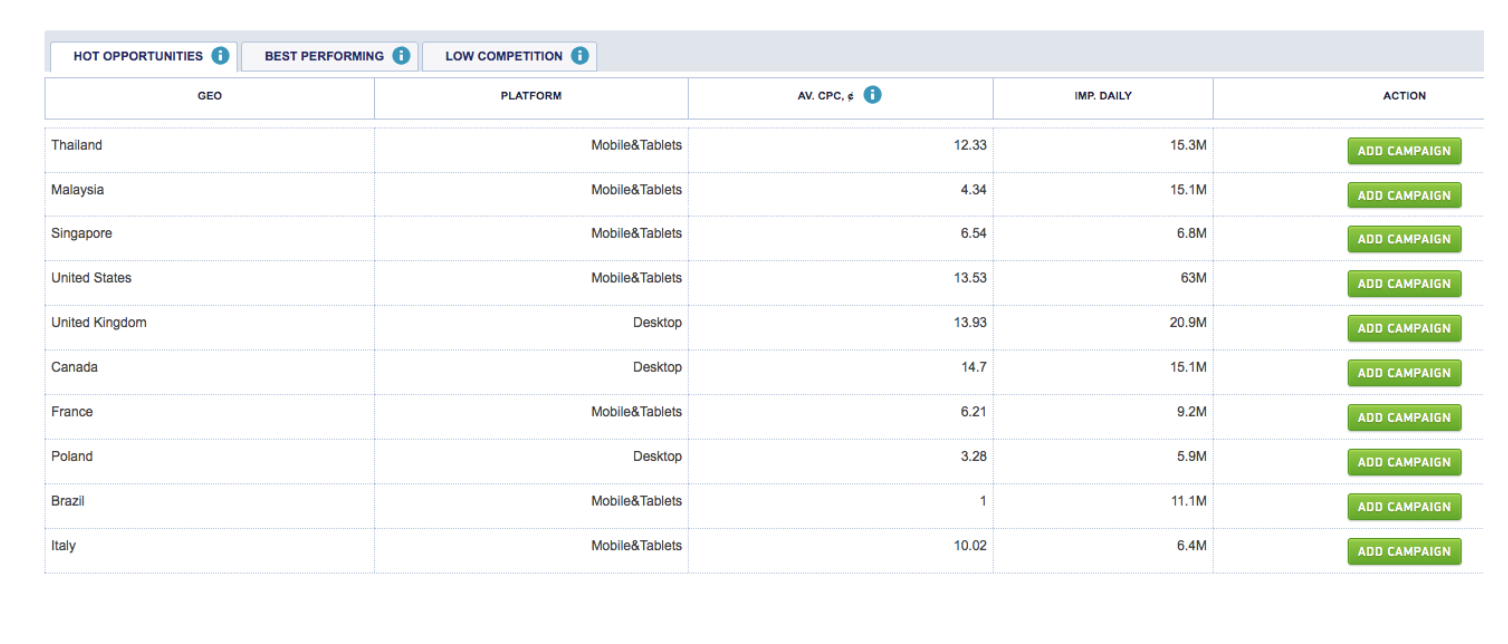Click the 12.33 CPC value
The width and height of the screenshot is (1508, 644).
click(x=970, y=145)
